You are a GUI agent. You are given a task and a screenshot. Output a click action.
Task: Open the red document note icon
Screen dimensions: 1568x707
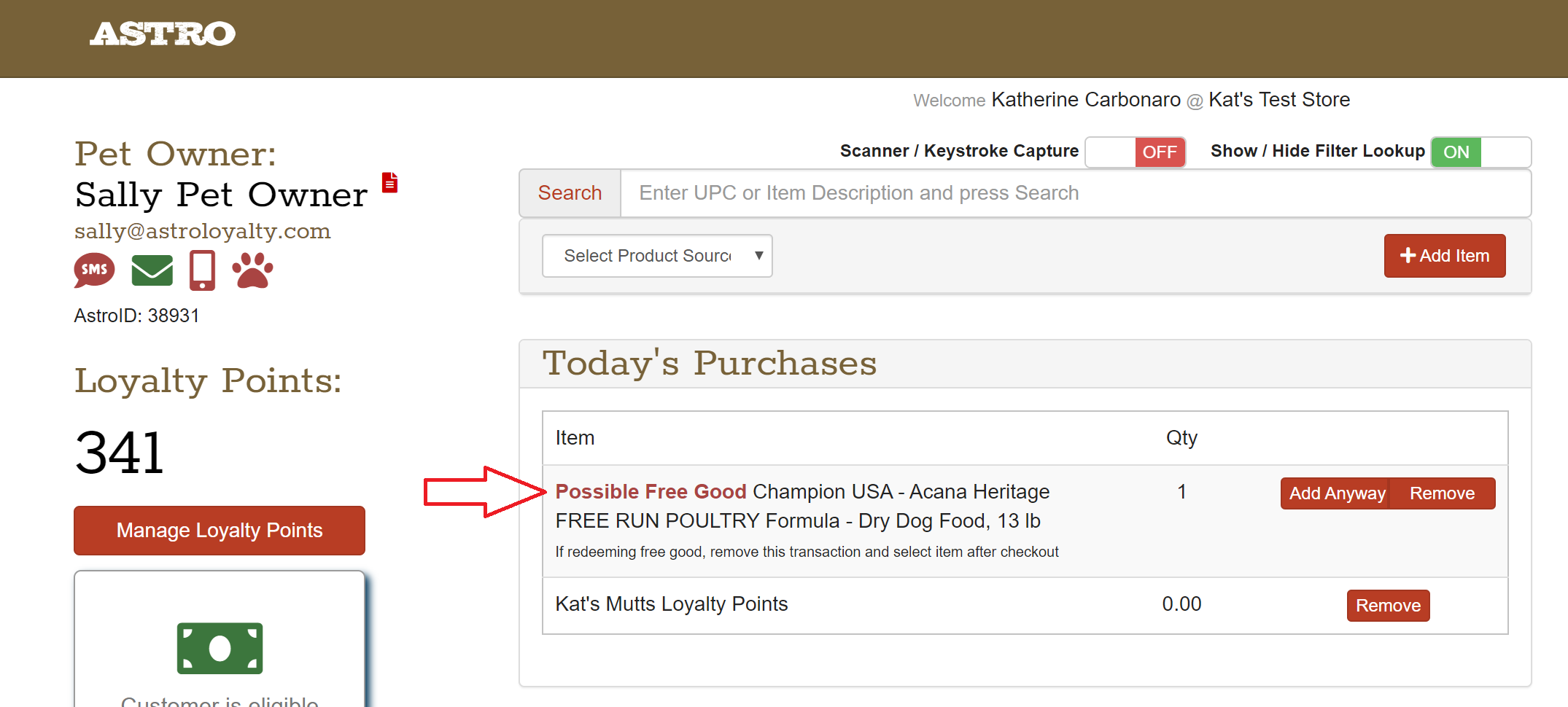[x=390, y=182]
